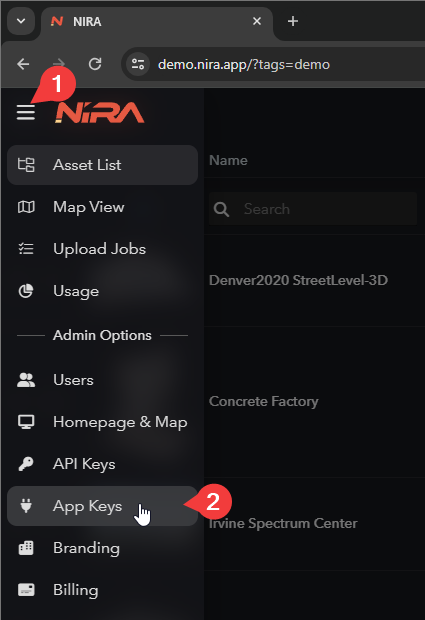The width and height of the screenshot is (425, 620).
Task: Open a new browser tab
Action: pos(293,21)
